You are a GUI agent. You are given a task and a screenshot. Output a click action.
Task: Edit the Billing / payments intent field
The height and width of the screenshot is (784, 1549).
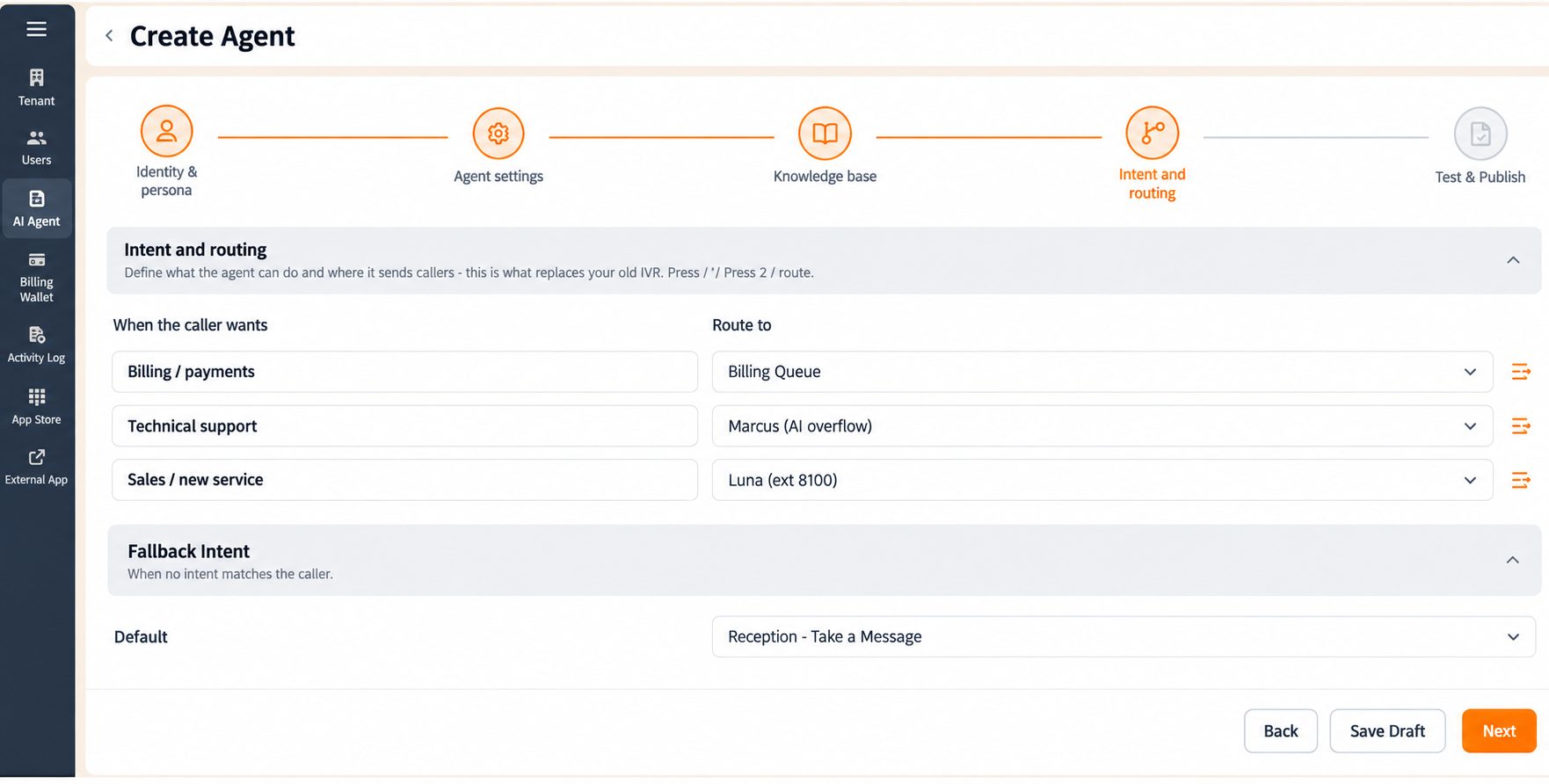coord(404,372)
